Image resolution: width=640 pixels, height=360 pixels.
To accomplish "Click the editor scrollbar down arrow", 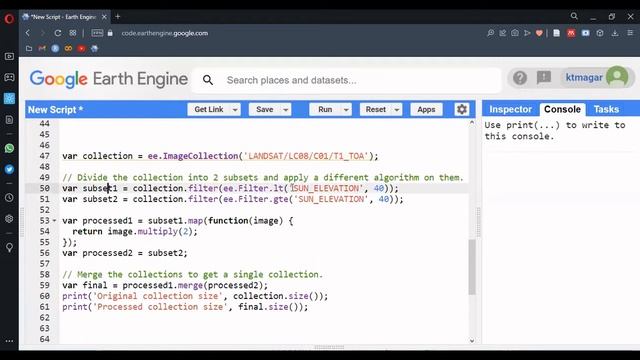I will click(472, 340).
